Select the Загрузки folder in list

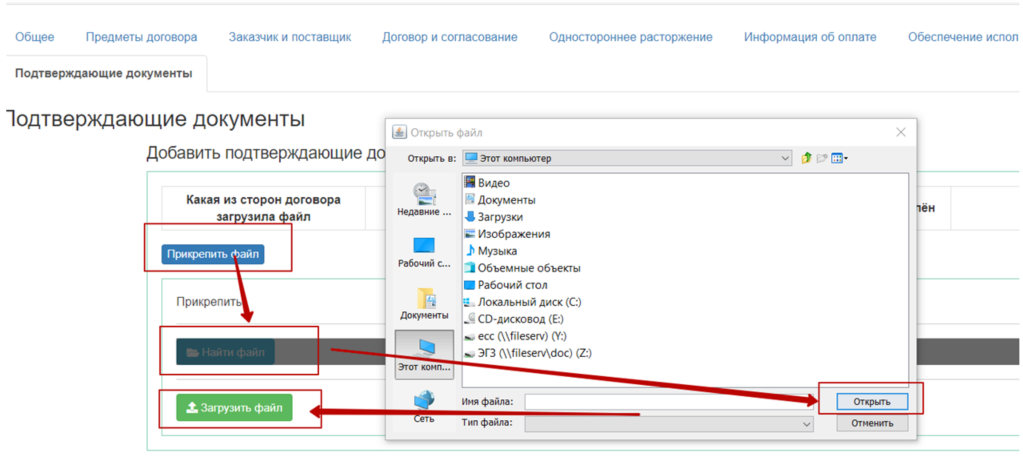pos(499,217)
